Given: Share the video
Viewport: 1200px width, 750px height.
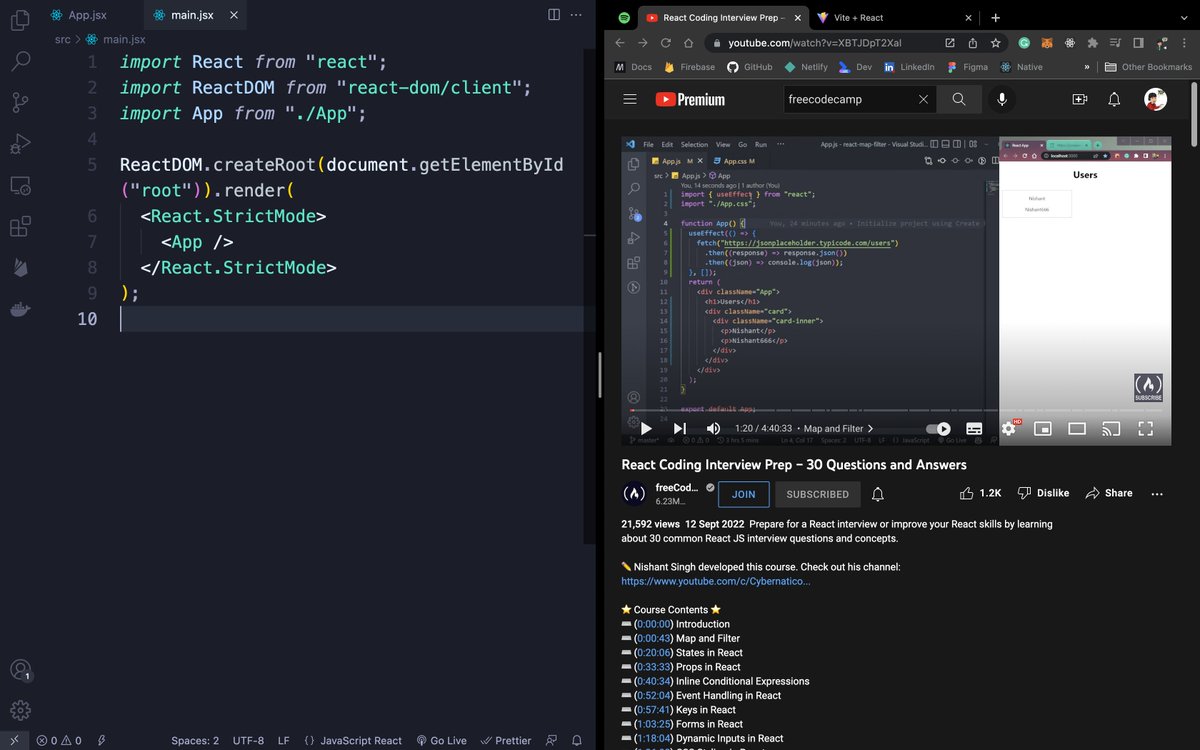Looking at the screenshot, I should click(x=1109, y=493).
